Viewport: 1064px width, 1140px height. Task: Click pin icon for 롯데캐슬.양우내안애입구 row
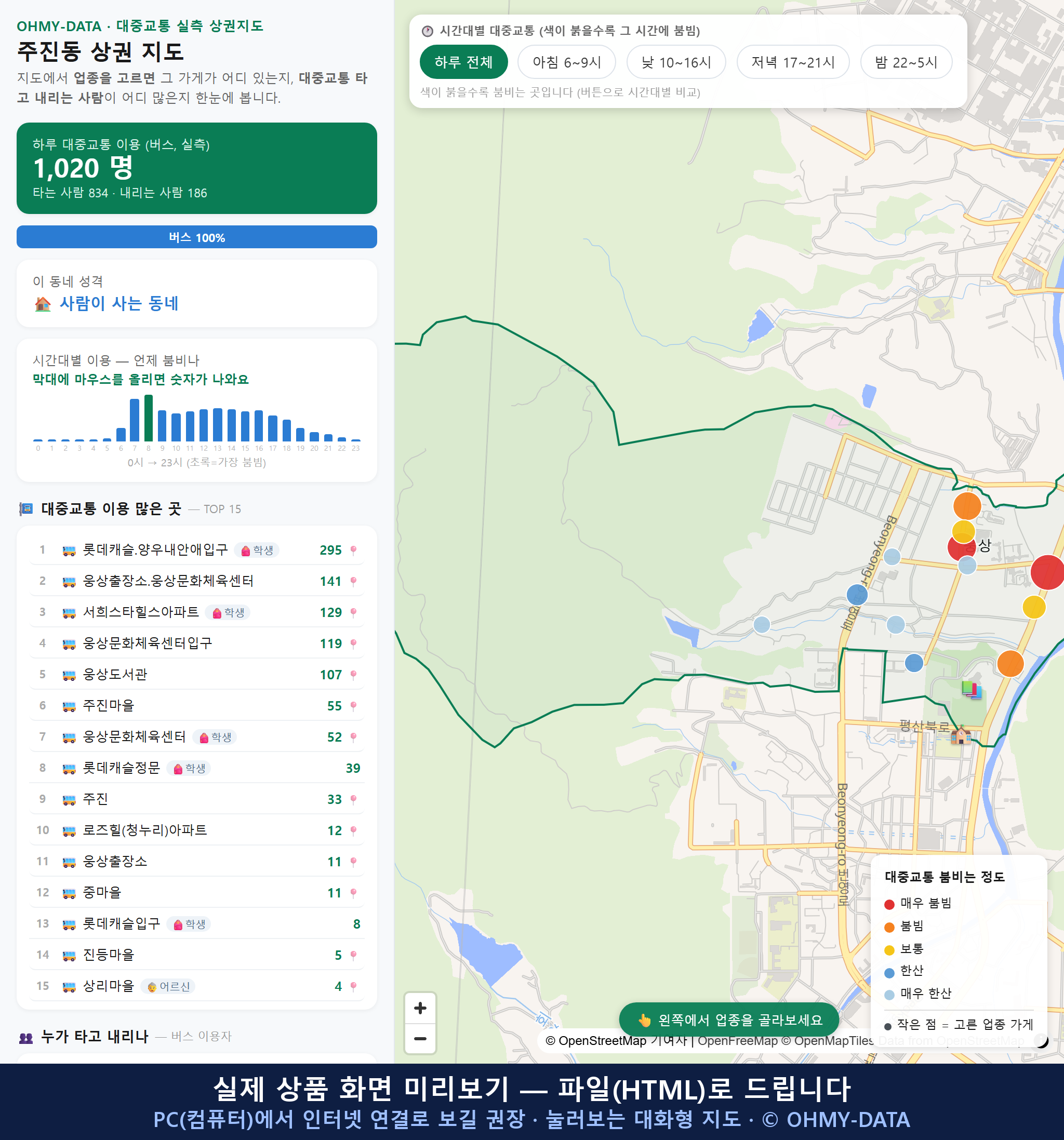(353, 550)
